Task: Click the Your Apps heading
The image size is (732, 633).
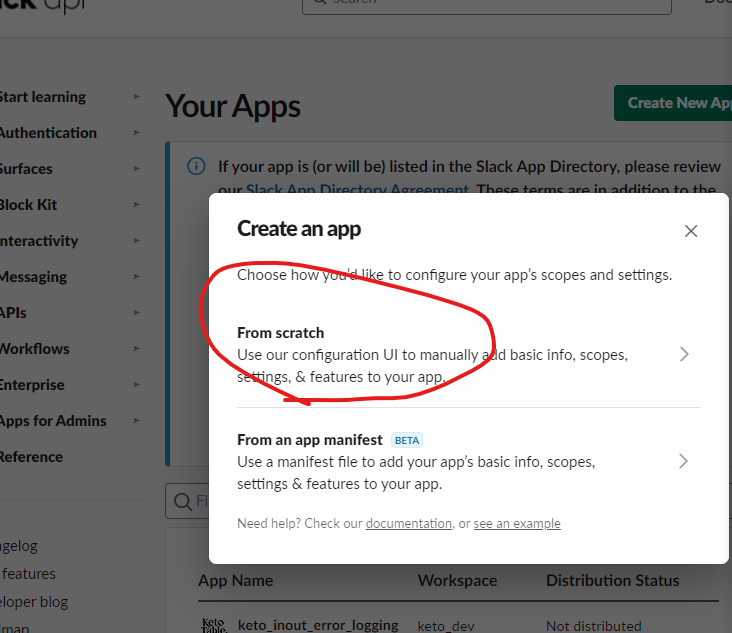Action: point(233,106)
